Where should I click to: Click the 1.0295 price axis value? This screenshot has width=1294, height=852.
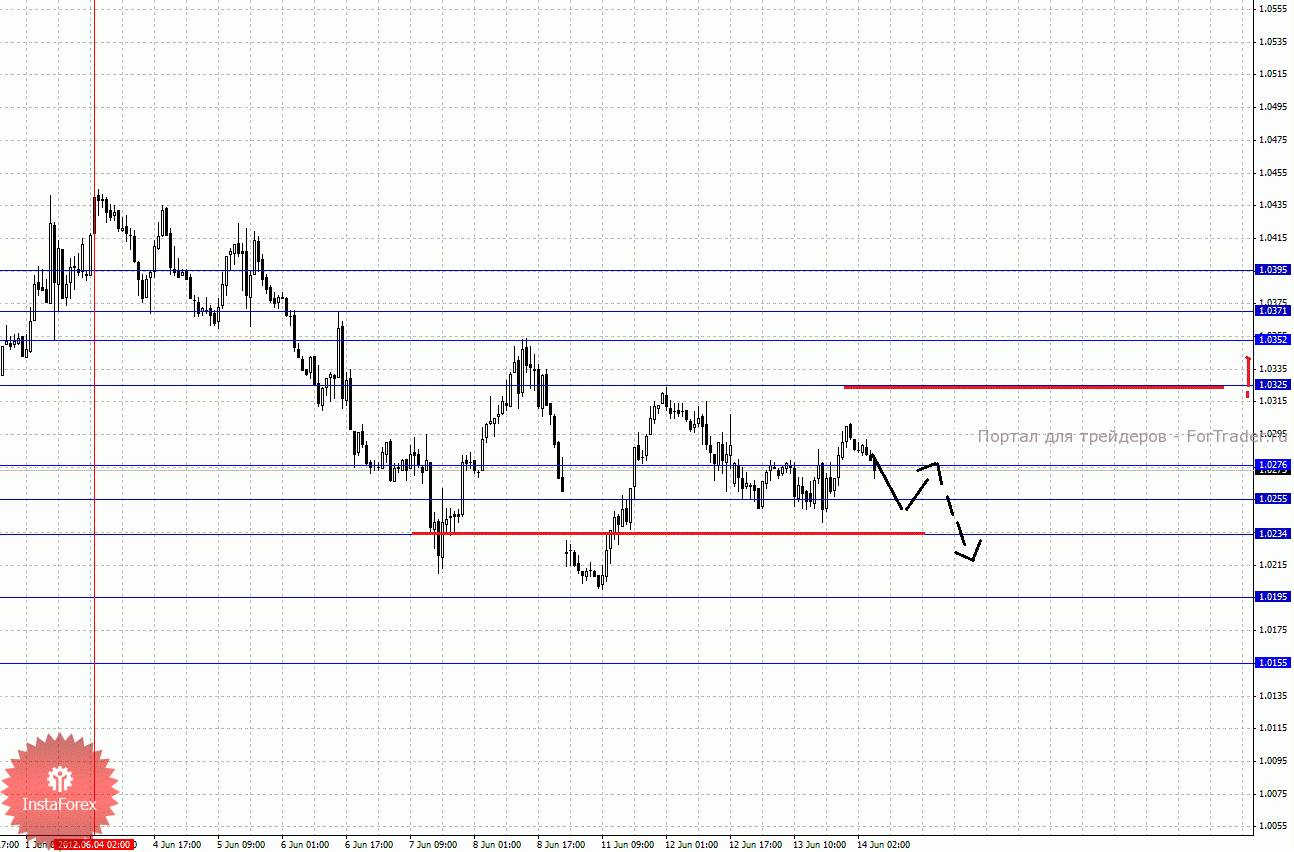pos(1273,434)
